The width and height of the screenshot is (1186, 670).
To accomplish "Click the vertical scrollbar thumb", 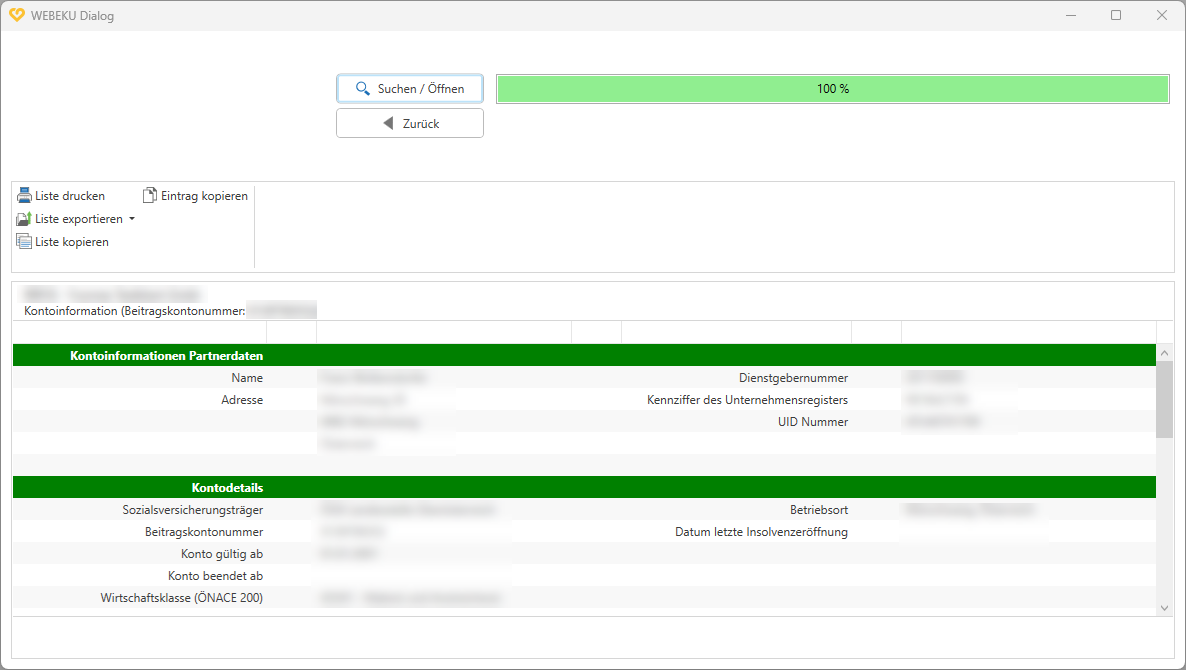I will 1164,400.
